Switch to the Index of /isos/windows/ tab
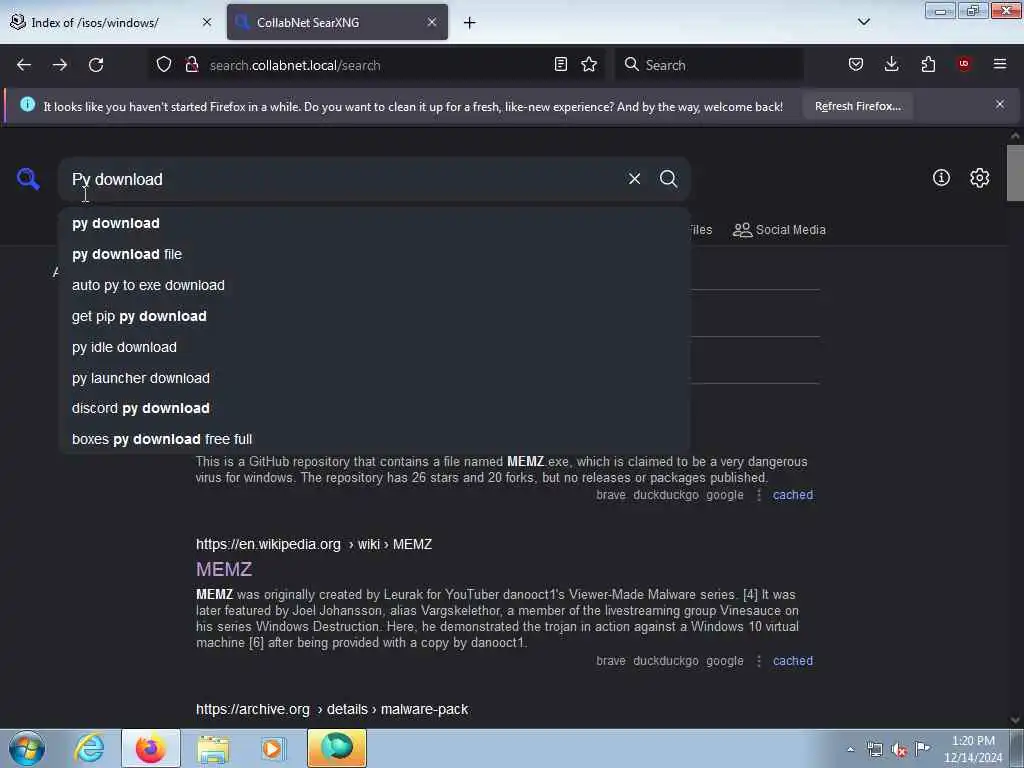The width and height of the screenshot is (1024, 768). coord(111,22)
